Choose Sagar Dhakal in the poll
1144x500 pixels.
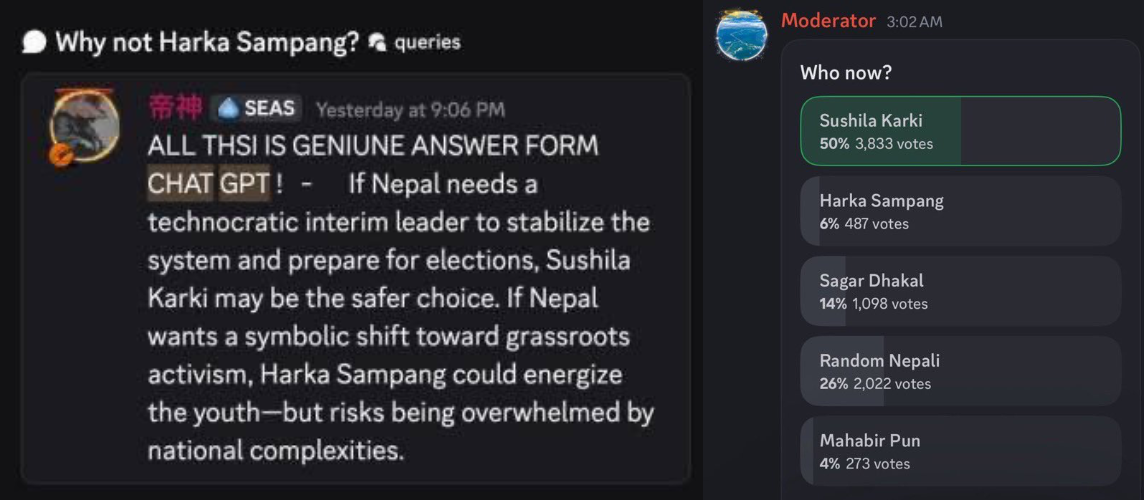(x=960, y=291)
